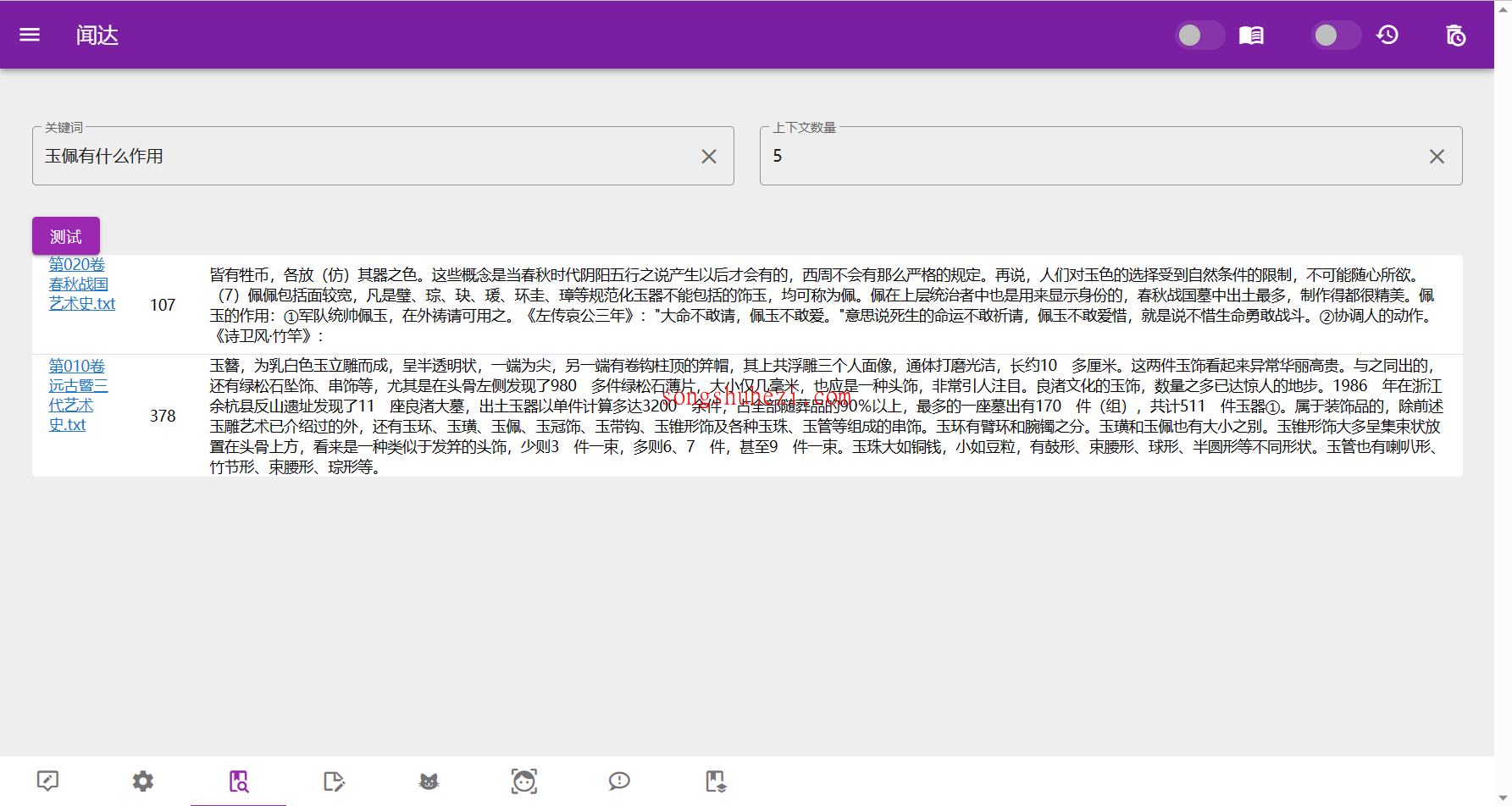The image size is (1512, 806).
Task: Open 第020卷春秋战国艺术史.txt link
Action: tap(81, 284)
